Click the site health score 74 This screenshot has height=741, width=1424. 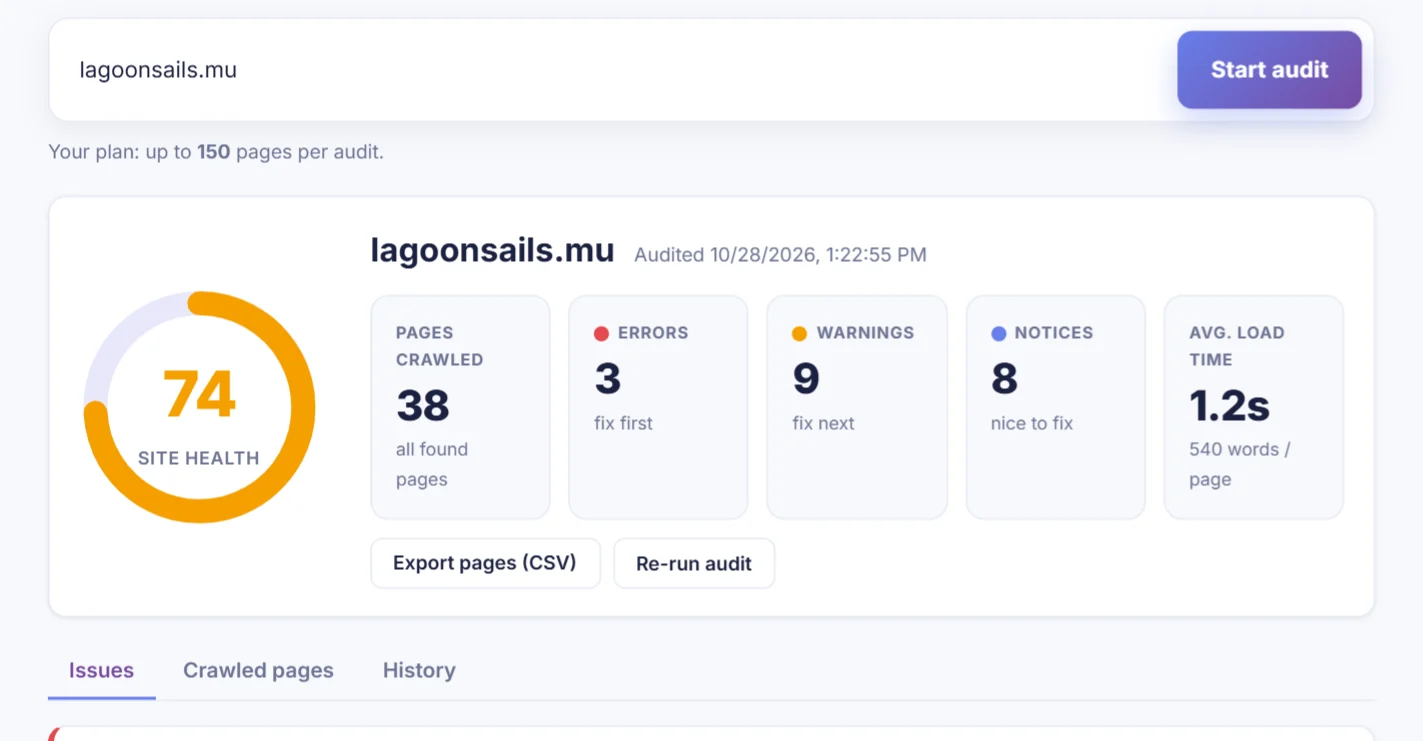200,394
